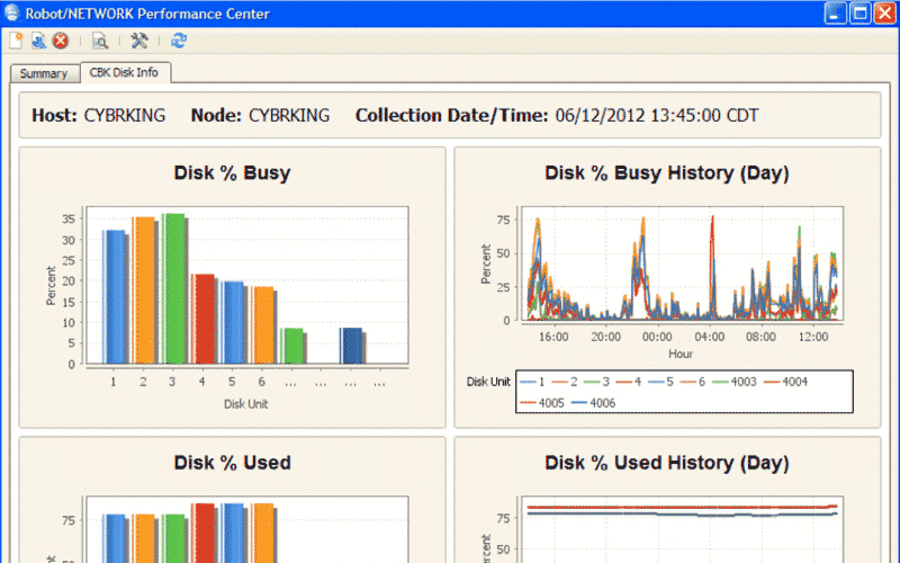Click legend entry 3 in Disk Unit legend
This screenshot has height=563, width=900.
[x=596, y=382]
